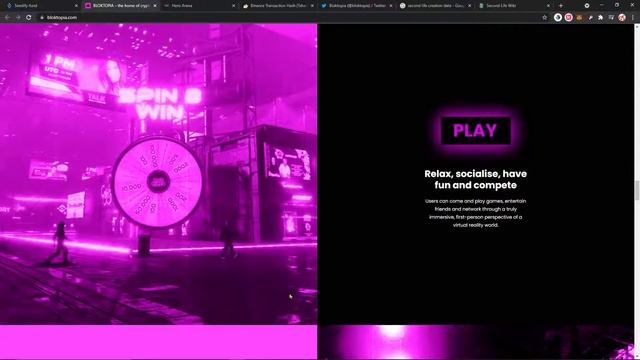Close the BLOKTOPIA tab
Screen dimensions: 640x360
(x=155, y=6)
